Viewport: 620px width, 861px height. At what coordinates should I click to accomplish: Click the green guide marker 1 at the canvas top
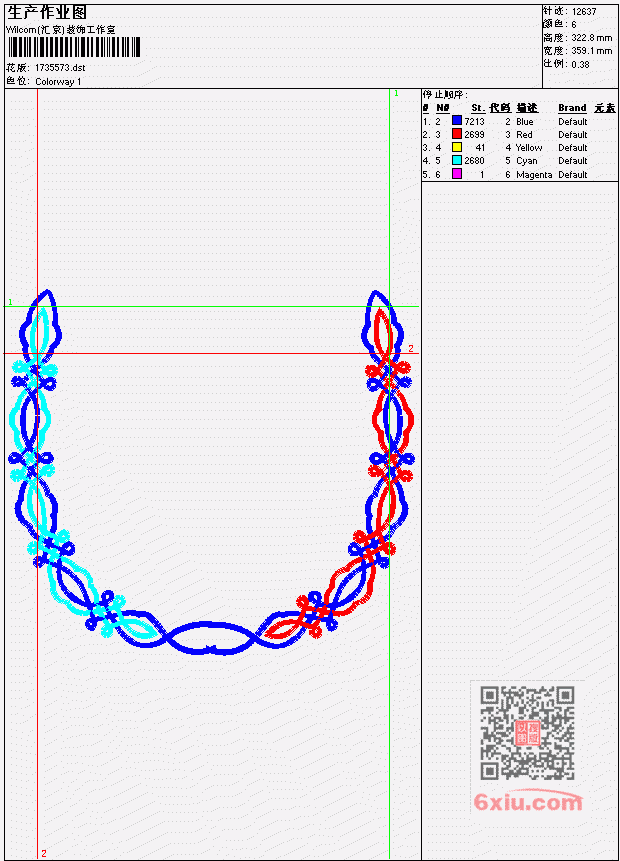[396, 94]
